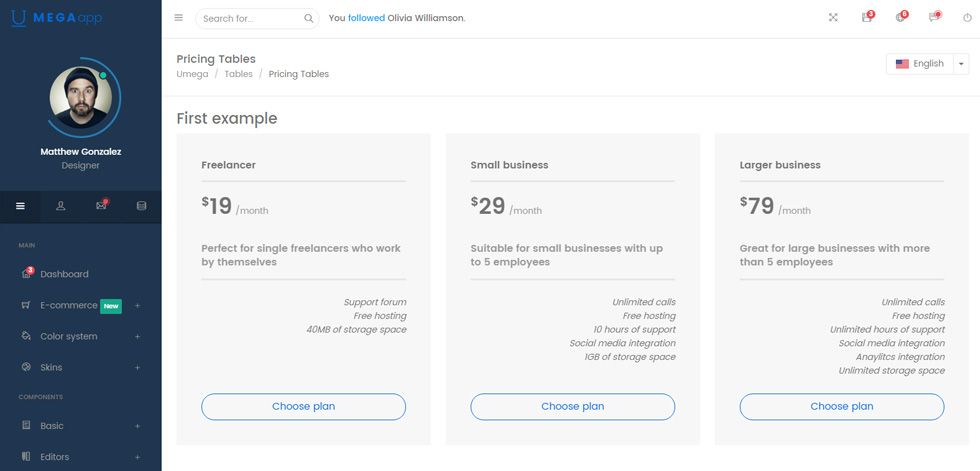
Task: Click '10 hours of support' text
Action: pos(634,330)
